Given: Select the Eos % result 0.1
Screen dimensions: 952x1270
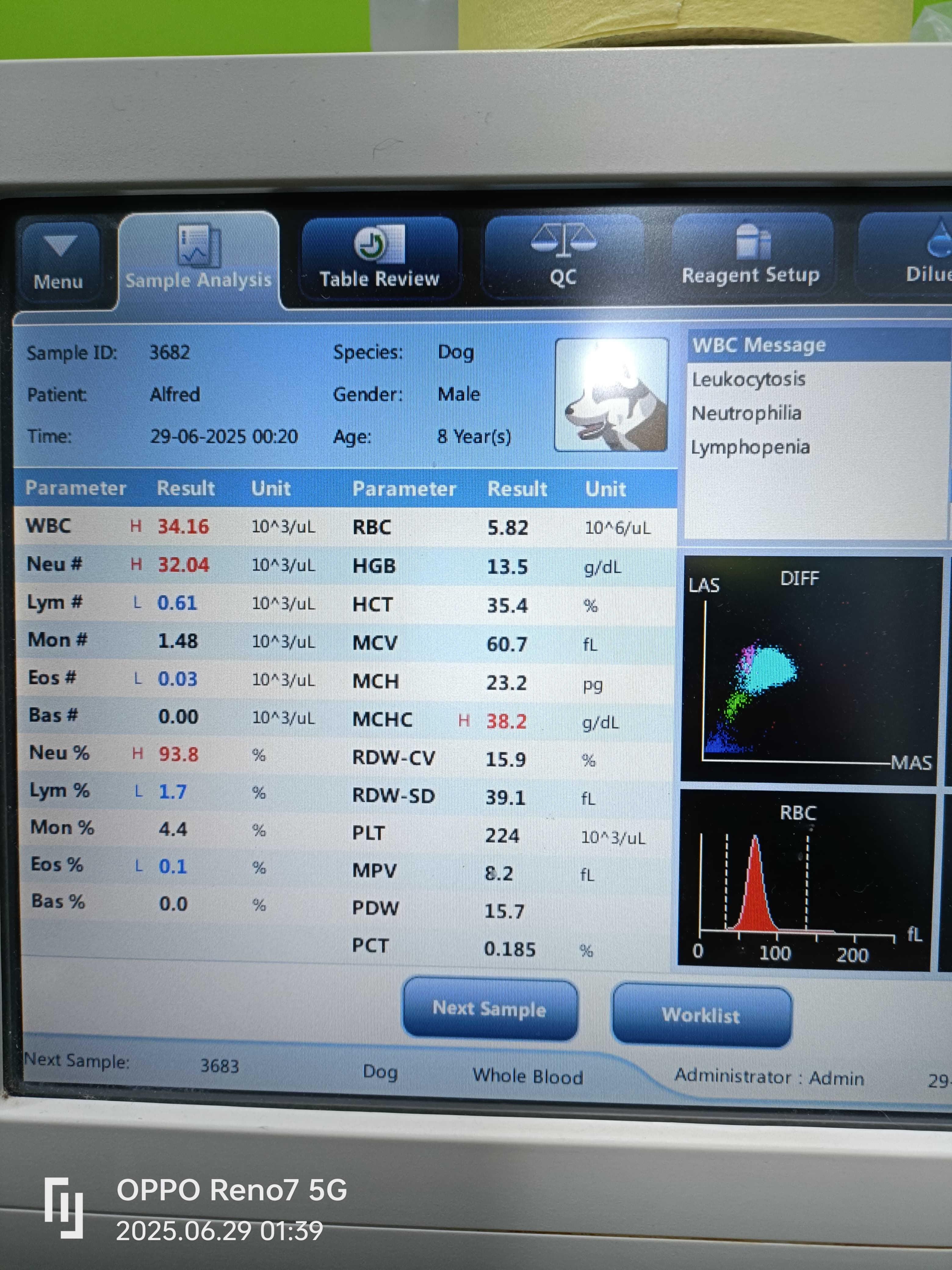Looking at the screenshot, I should point(173,866).
